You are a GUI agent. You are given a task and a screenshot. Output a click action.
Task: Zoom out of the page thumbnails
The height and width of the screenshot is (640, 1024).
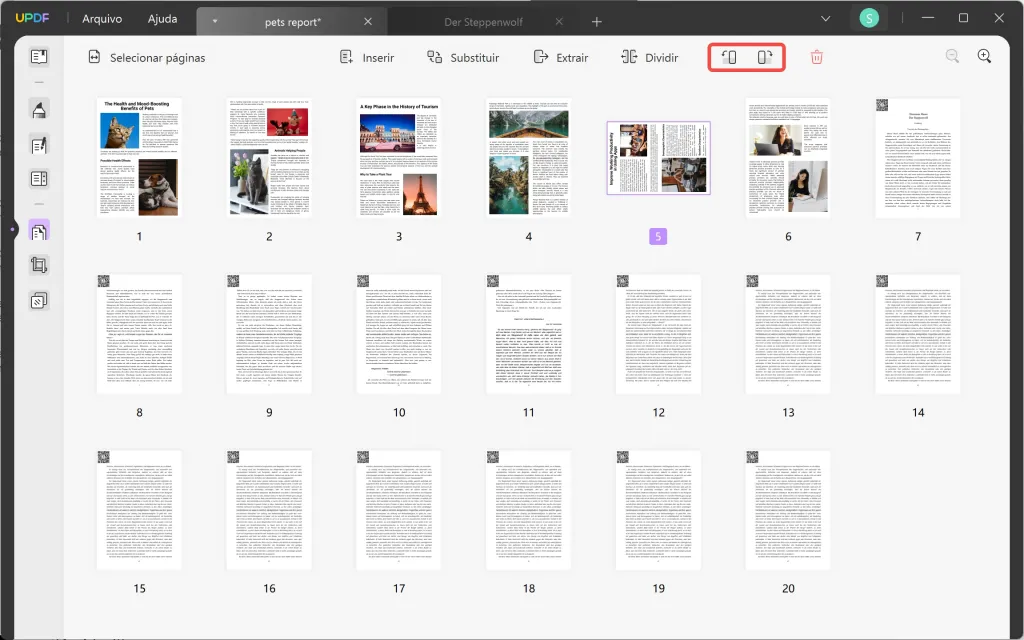pos(951,57)
